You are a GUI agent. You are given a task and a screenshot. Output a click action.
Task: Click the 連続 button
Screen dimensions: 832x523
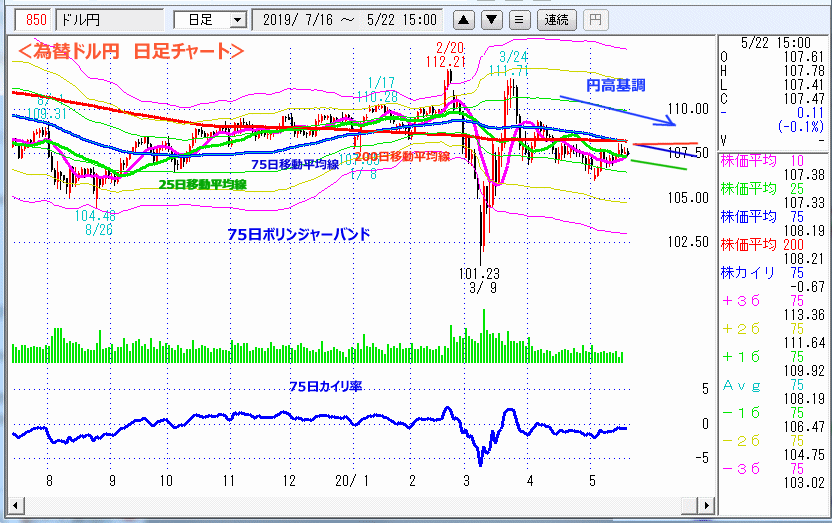click(x=555, y=19)
